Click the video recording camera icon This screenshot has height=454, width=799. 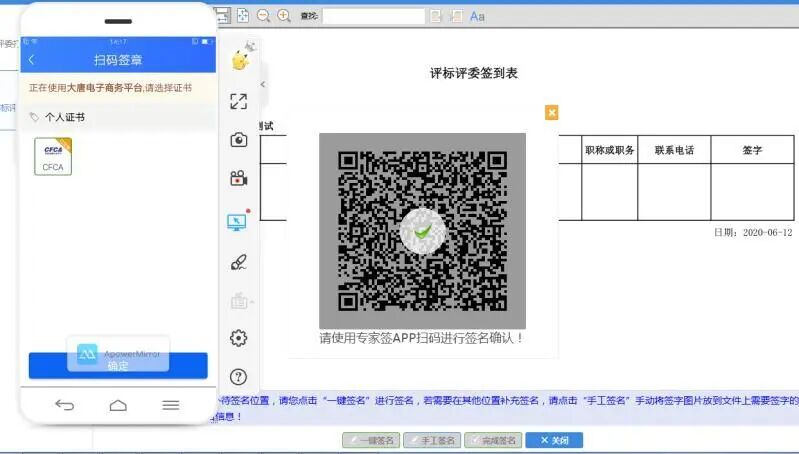(x=238, y=178)
